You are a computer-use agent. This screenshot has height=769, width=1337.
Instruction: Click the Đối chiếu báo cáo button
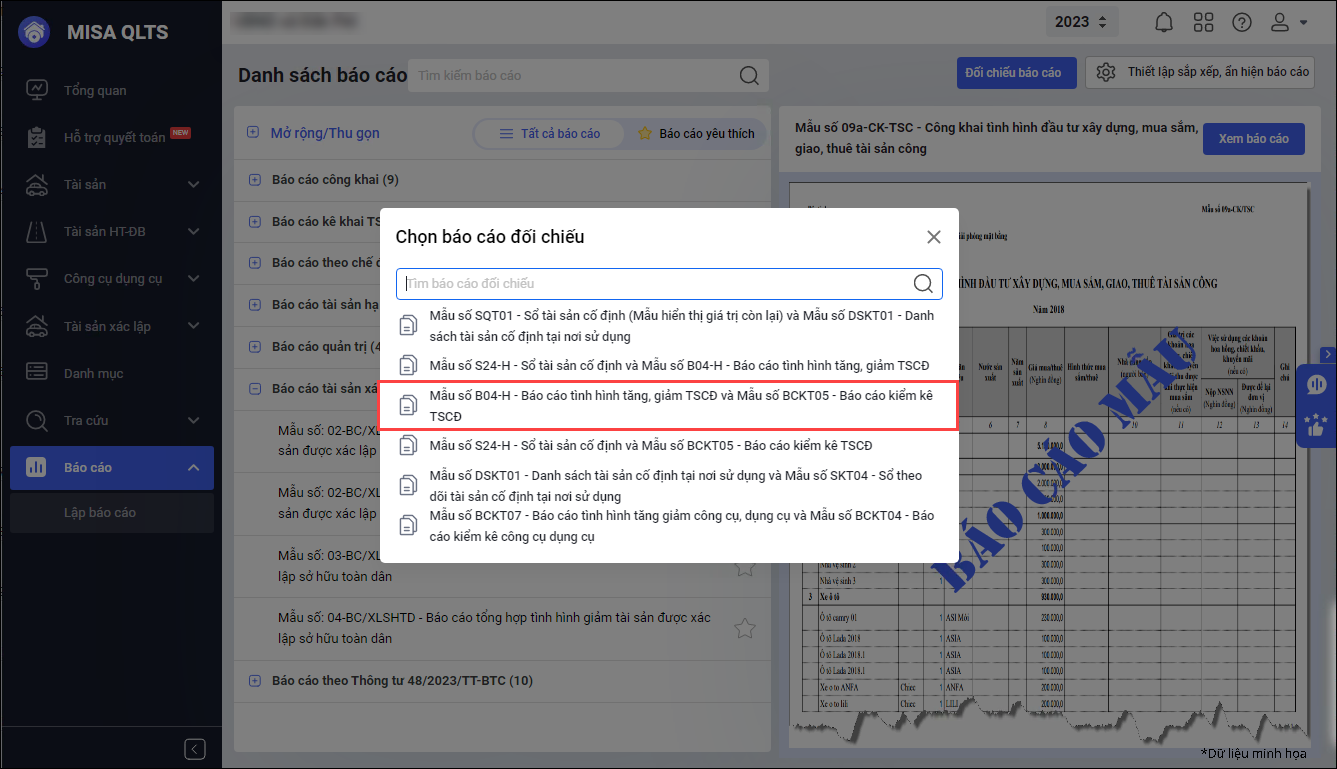click(x=1016, y=73)
